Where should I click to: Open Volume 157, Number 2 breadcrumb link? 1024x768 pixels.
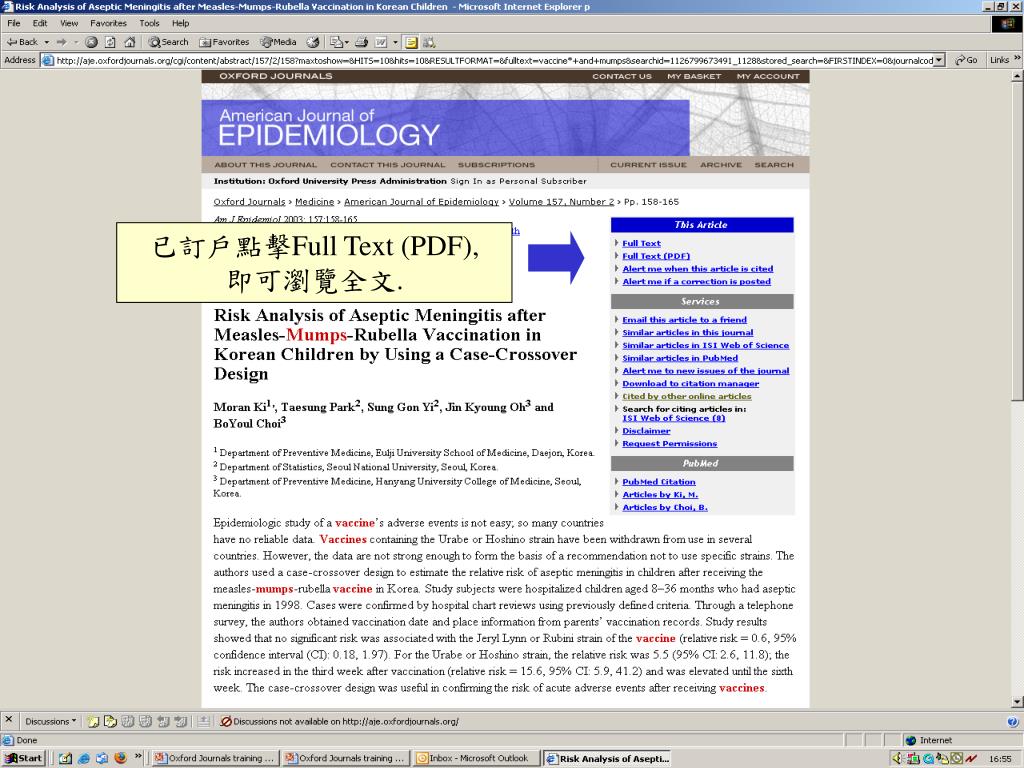pos(561,202)
